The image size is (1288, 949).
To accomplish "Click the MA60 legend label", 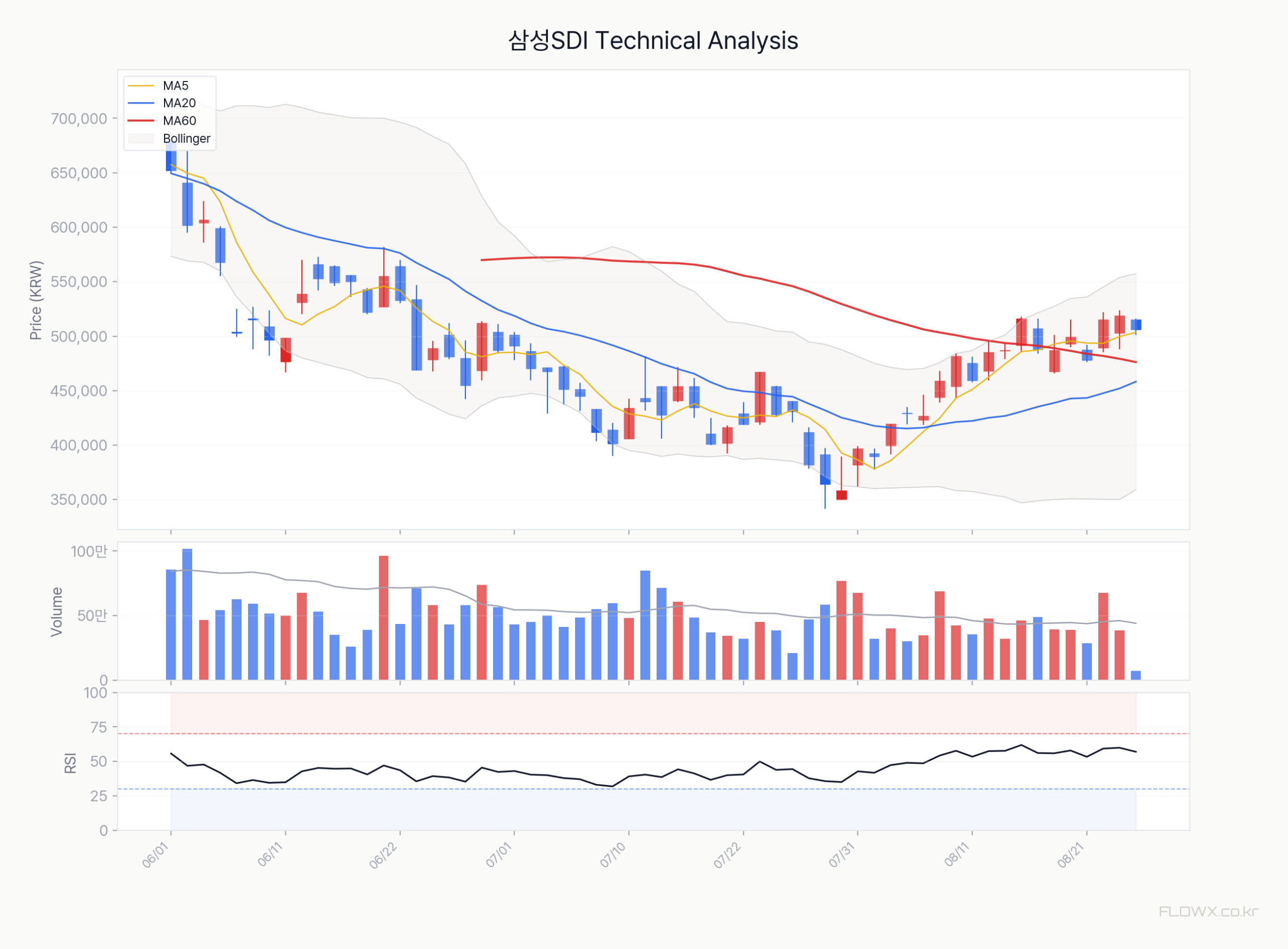I will click(179, 121).
